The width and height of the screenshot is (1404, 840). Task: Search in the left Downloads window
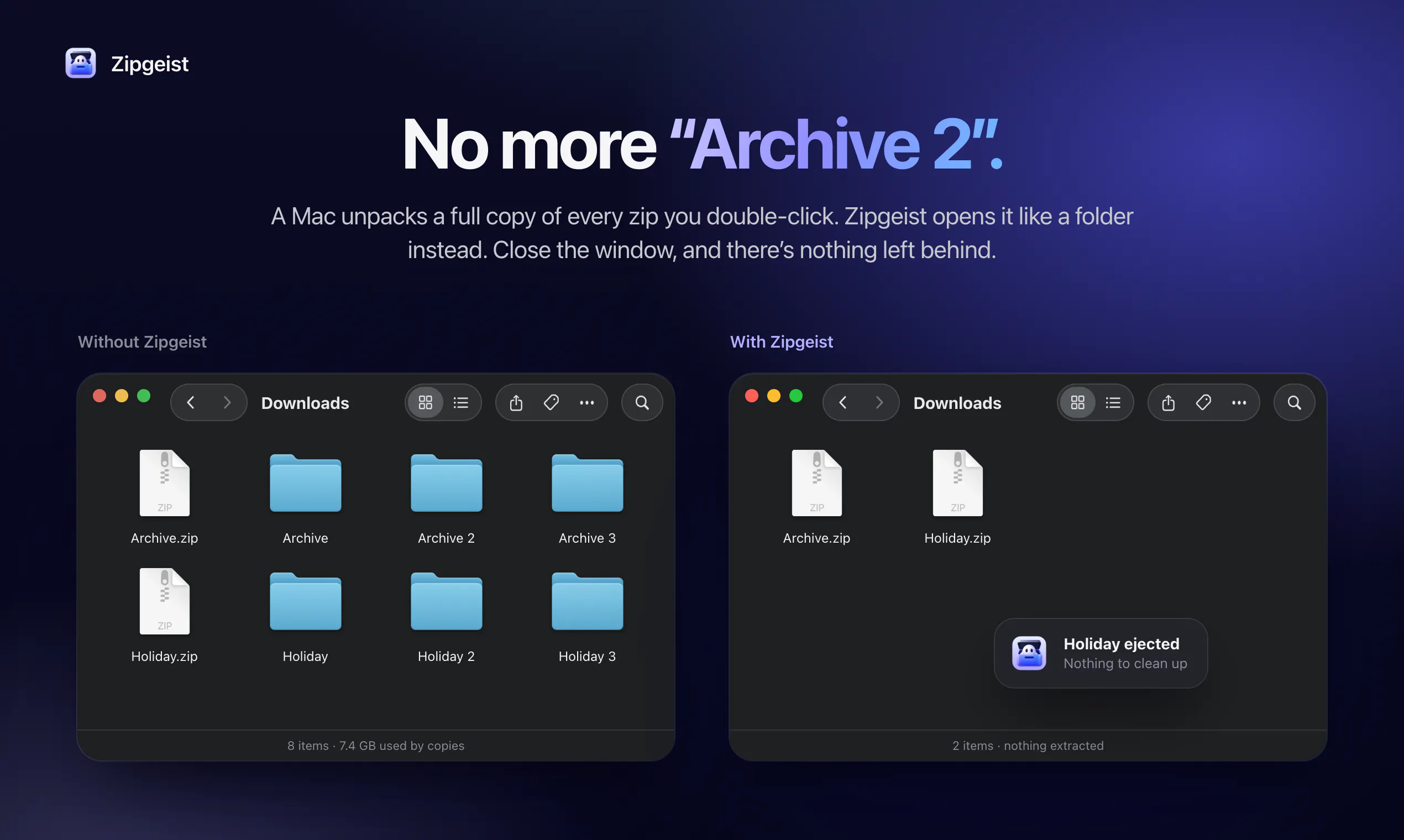[642, 402]
